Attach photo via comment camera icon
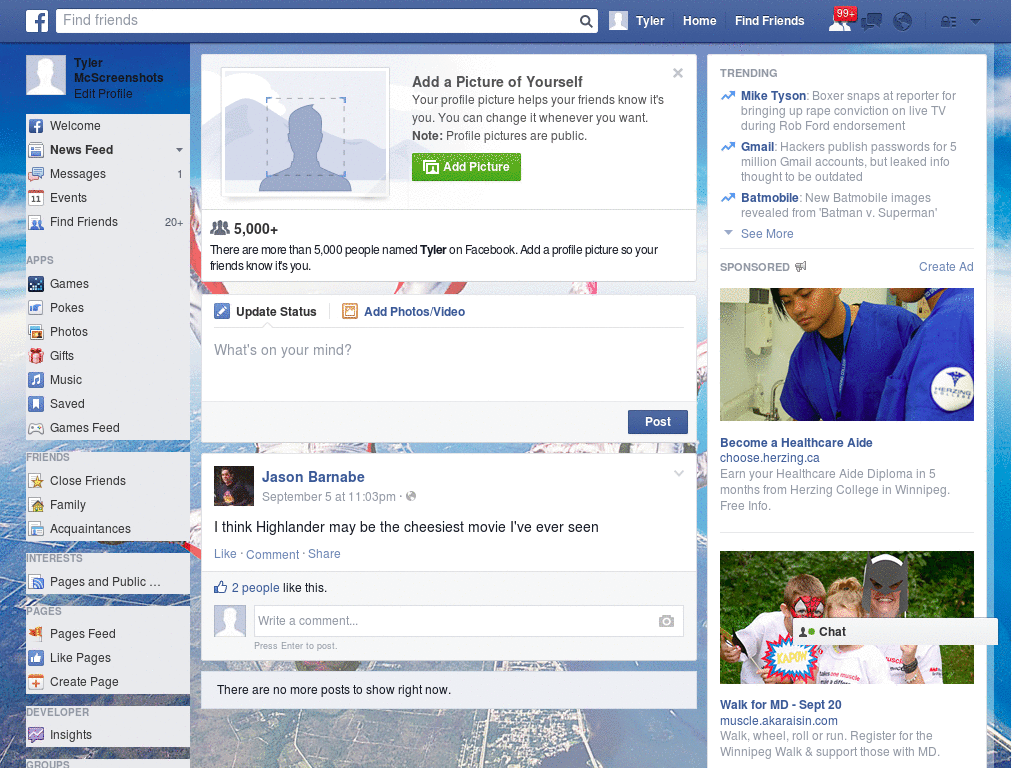 click(x=666, y=621)
